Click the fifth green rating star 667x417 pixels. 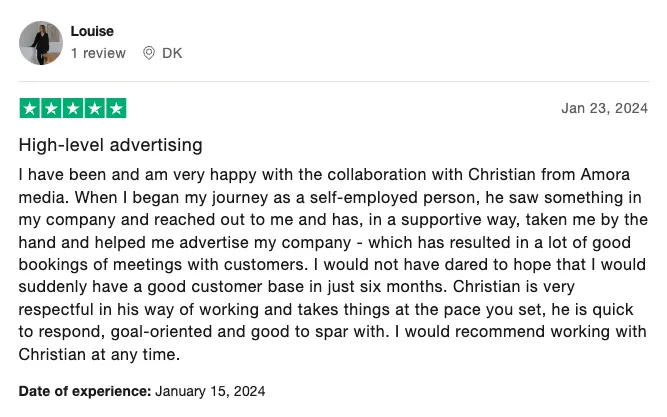point(116,108)
